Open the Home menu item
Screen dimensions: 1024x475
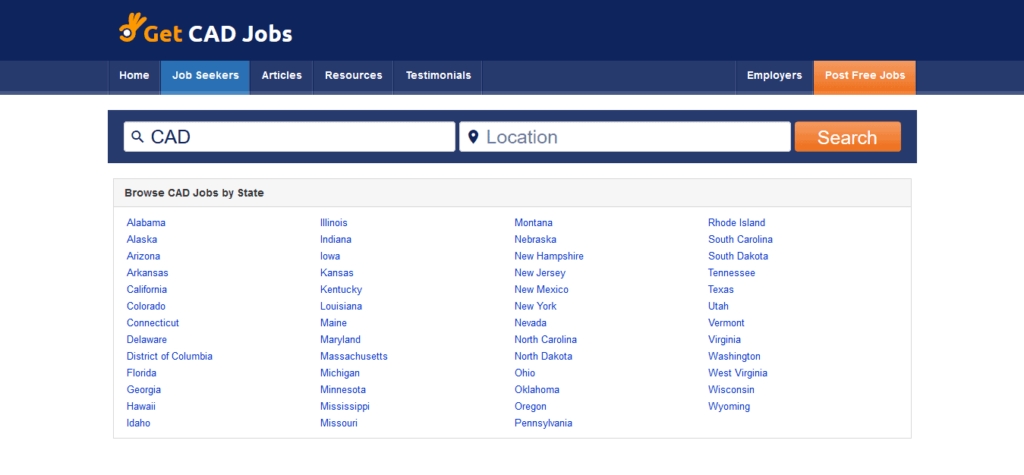(134, 76)
